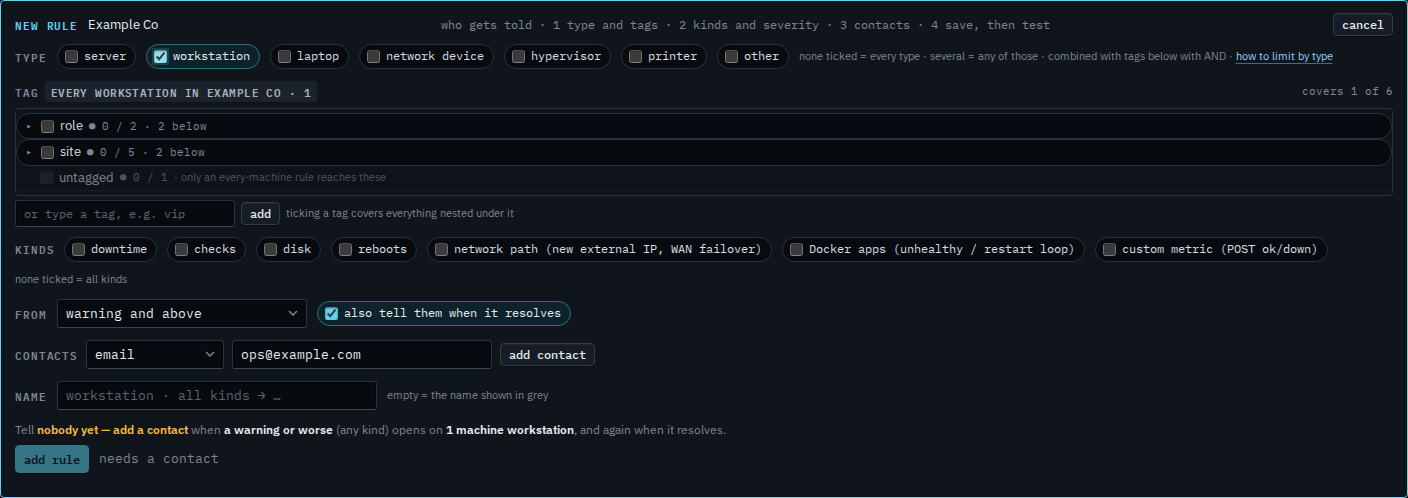The image size is (1408, 498).
Task: Enable the disk kind checkbox
Action: point(270,249)
